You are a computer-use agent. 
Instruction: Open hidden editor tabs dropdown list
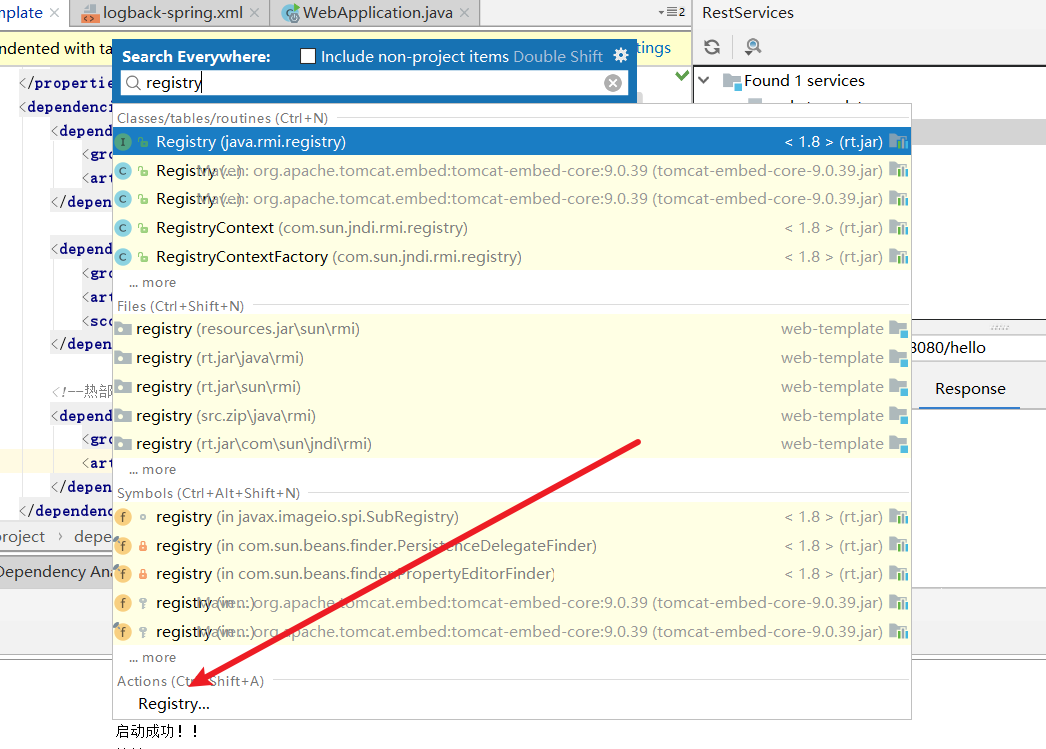point(671,12)
